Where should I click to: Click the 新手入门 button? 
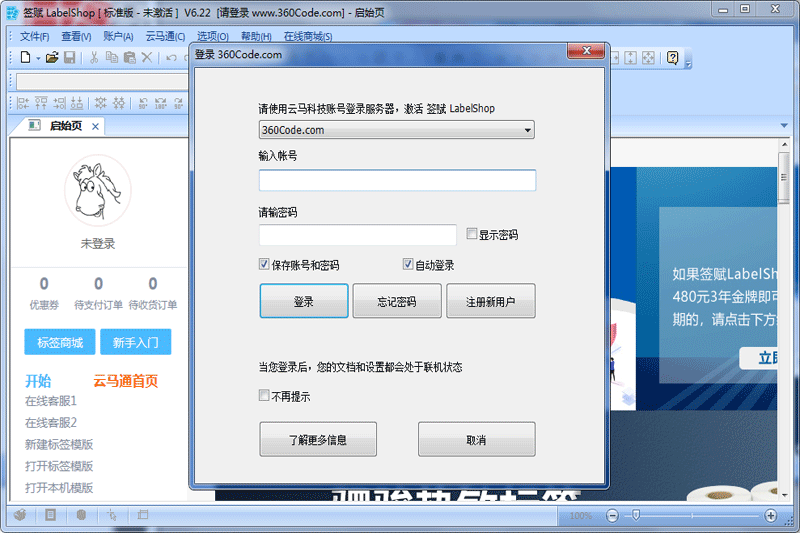coord(136,342)
